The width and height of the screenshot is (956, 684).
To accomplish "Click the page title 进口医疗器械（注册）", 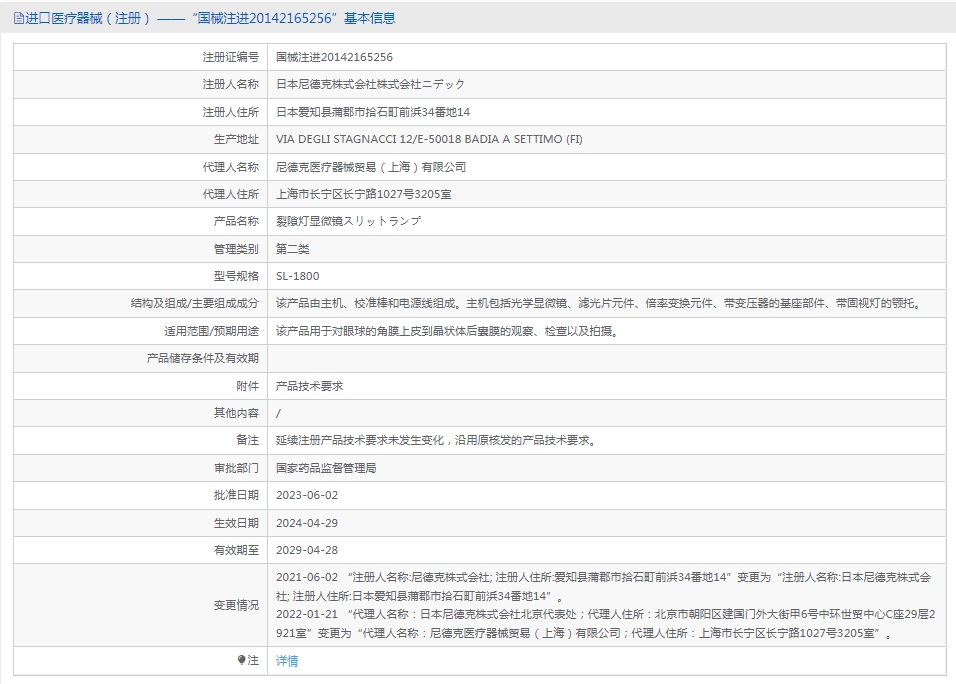I will pyautogui.click(x=88, y=18).
